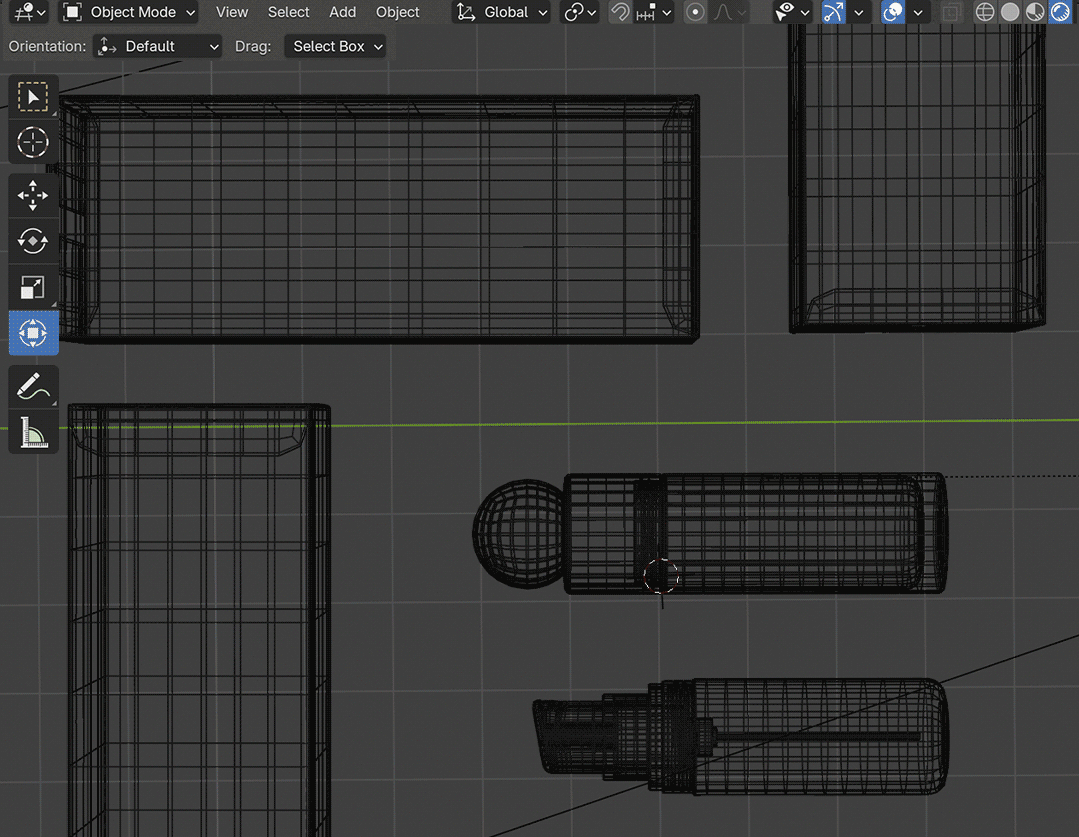Image resolution: width=1079 pixels, height=837 pixels.
Task: Open the Drag Select Box dropdown
Action: coord(335,46)
